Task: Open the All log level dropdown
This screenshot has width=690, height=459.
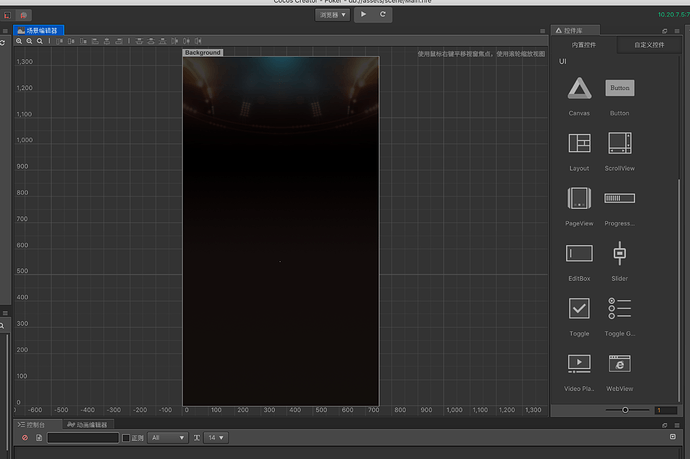Action: (x=168, y=437)
